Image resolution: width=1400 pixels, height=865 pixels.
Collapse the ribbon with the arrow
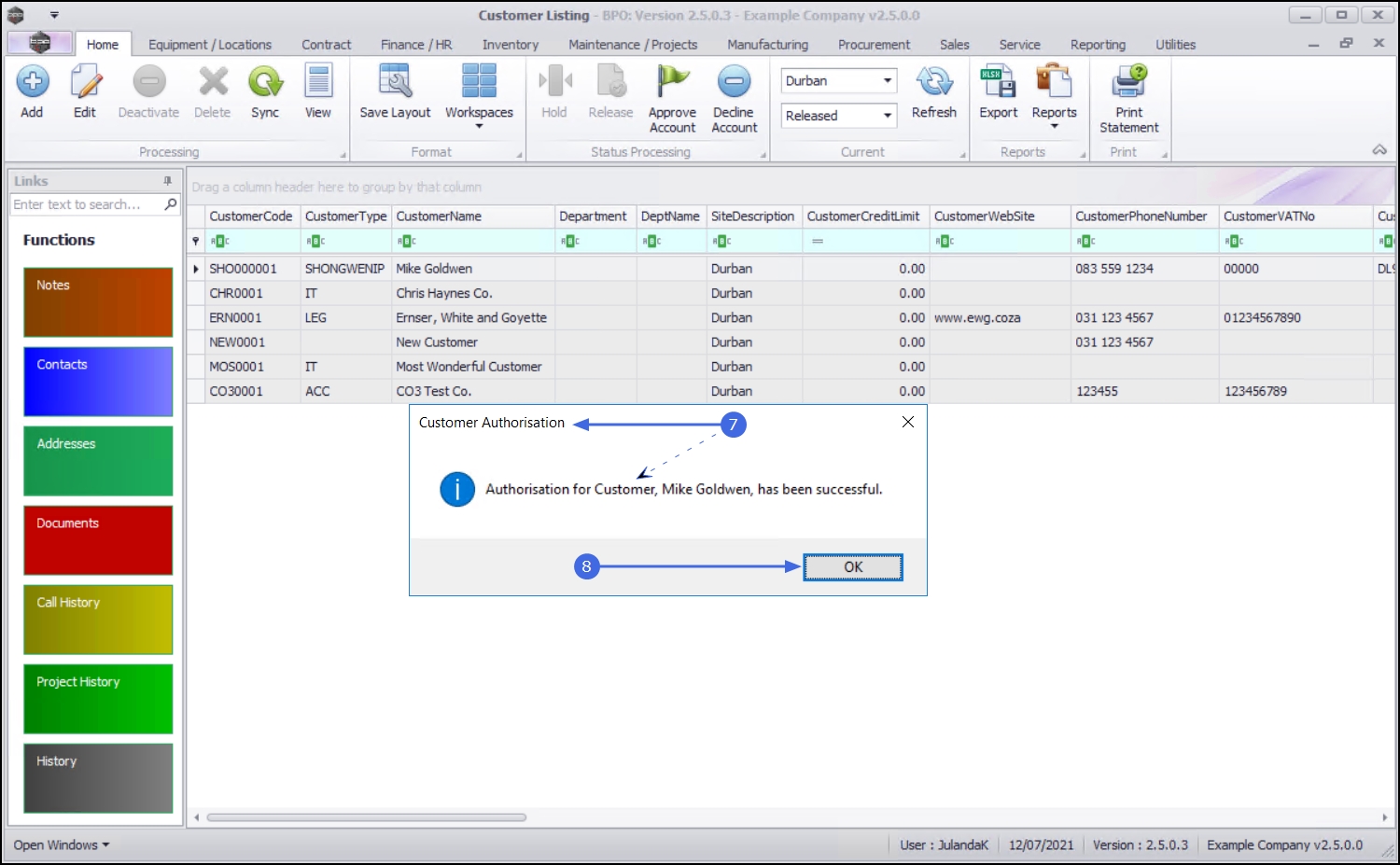click(1379, 150)
